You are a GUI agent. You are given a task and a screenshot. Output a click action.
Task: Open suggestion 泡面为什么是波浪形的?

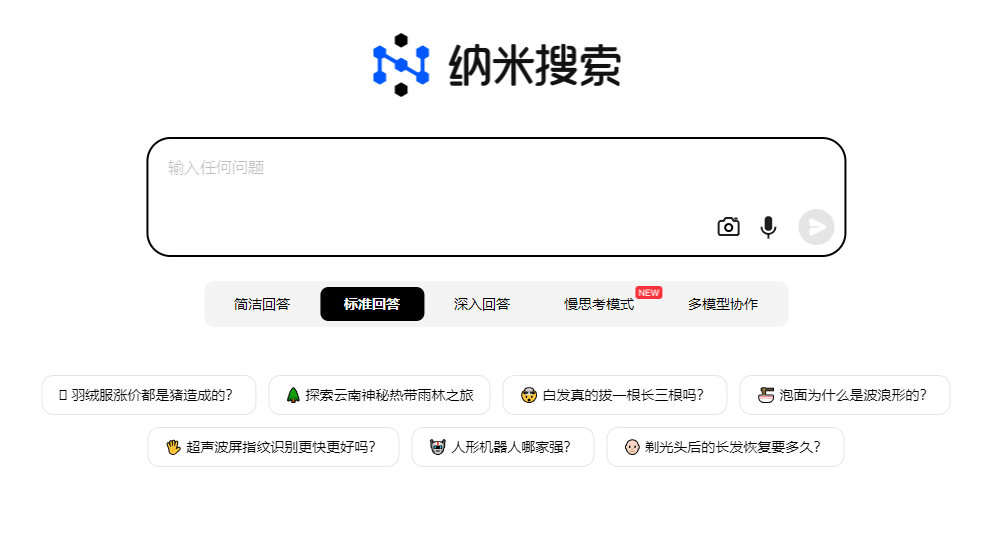845,395
